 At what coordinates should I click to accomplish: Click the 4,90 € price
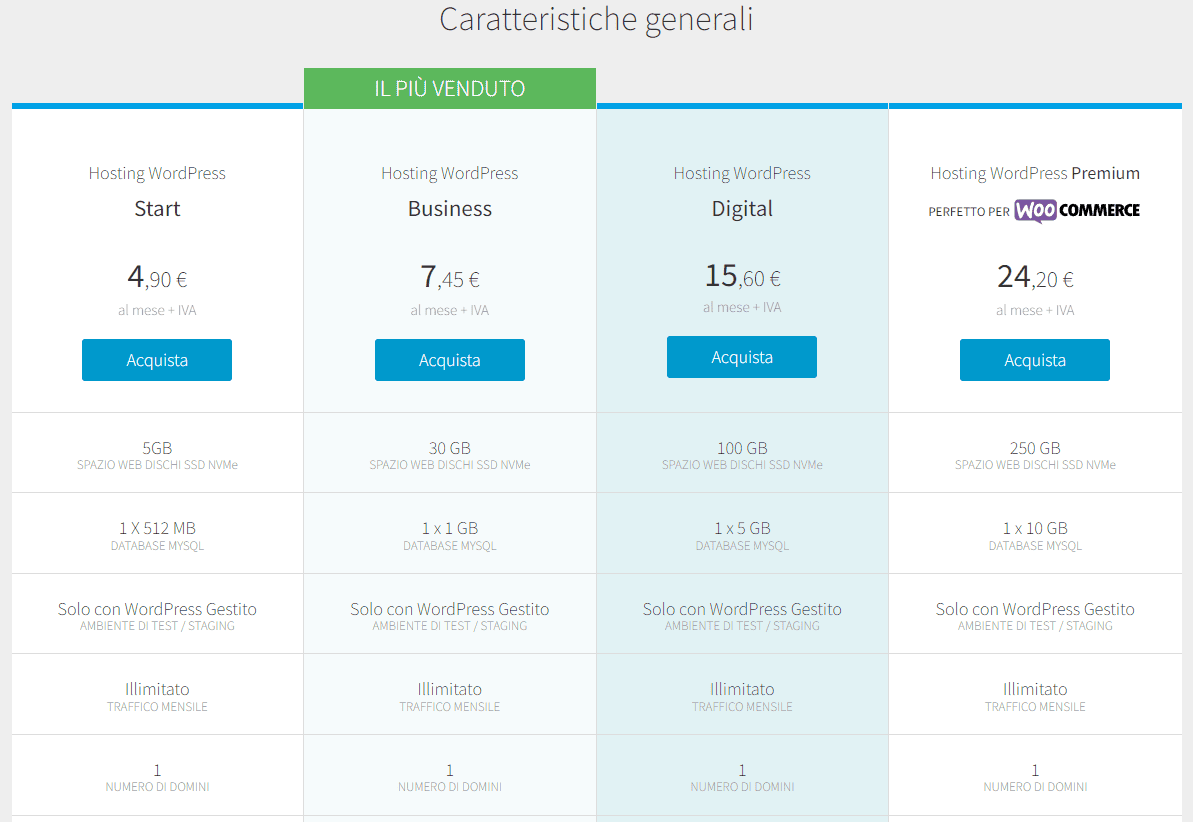coord(157,277)
